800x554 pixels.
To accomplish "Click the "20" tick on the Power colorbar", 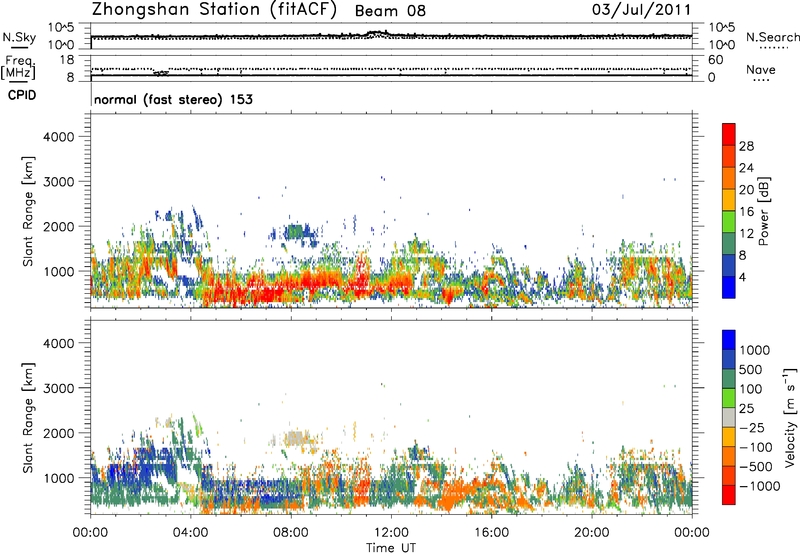I will 746,190.
